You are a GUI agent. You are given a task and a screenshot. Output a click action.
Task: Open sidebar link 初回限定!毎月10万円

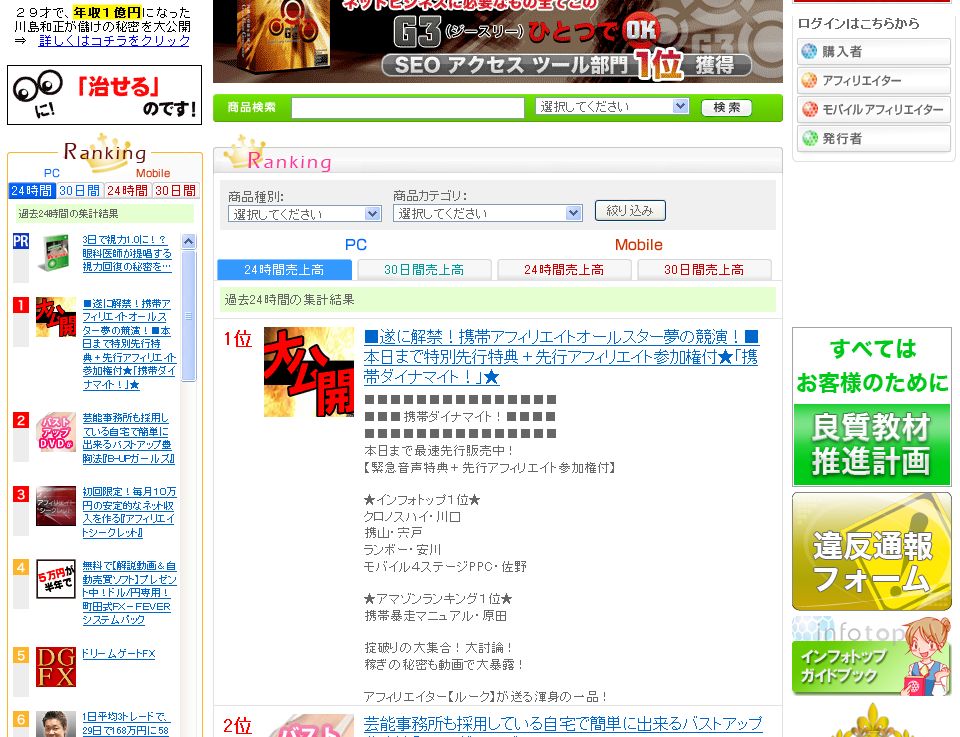[x=129, y=512]
